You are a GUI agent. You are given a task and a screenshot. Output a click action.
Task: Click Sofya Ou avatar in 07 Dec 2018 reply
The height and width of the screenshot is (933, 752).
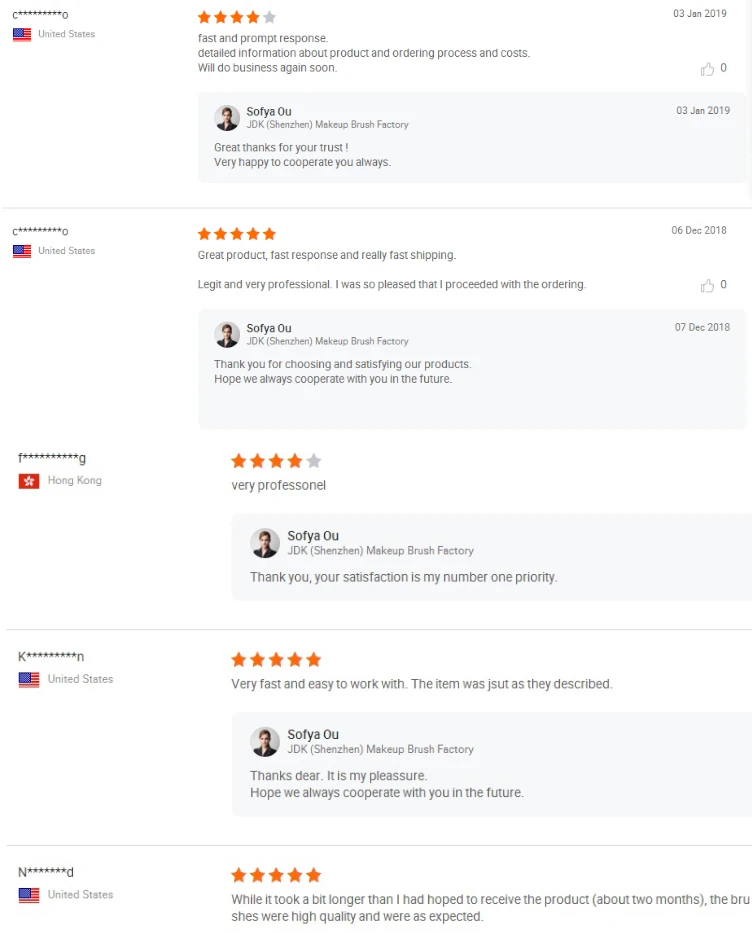click(x=227, y=335)
